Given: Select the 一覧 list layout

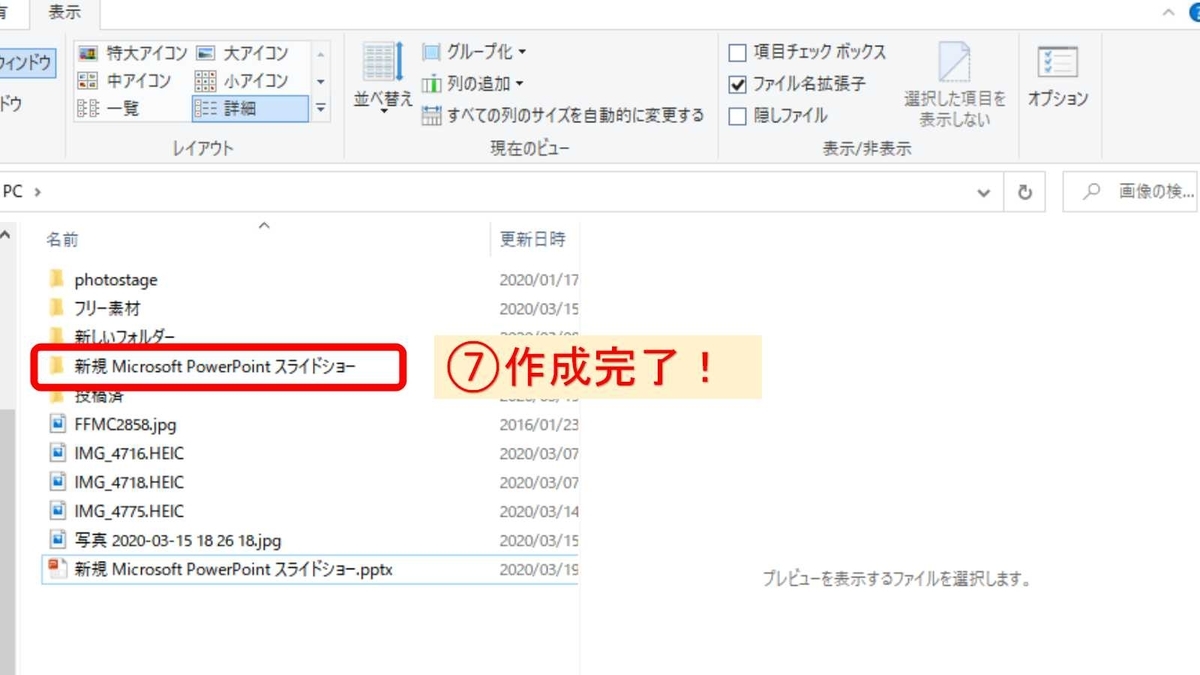Looking at the screenshot, I should [108, 109].
